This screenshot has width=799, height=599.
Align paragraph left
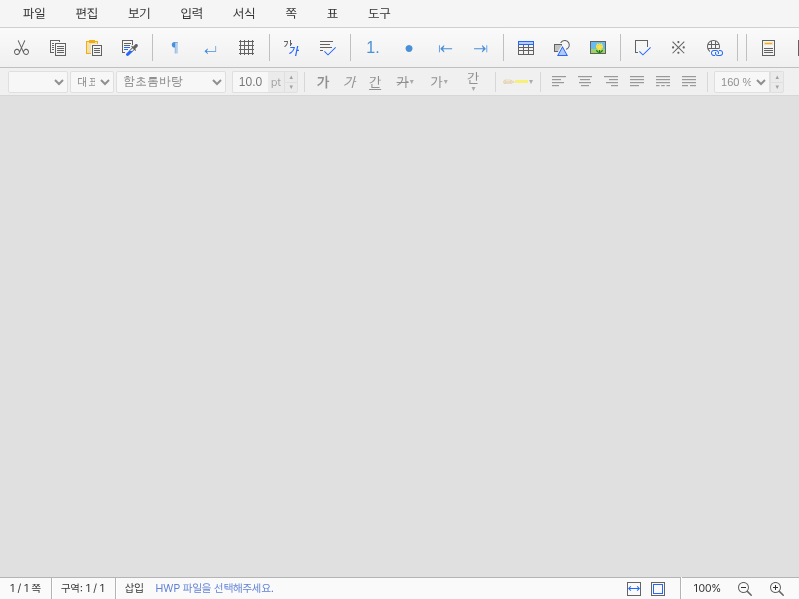(558, 81)
